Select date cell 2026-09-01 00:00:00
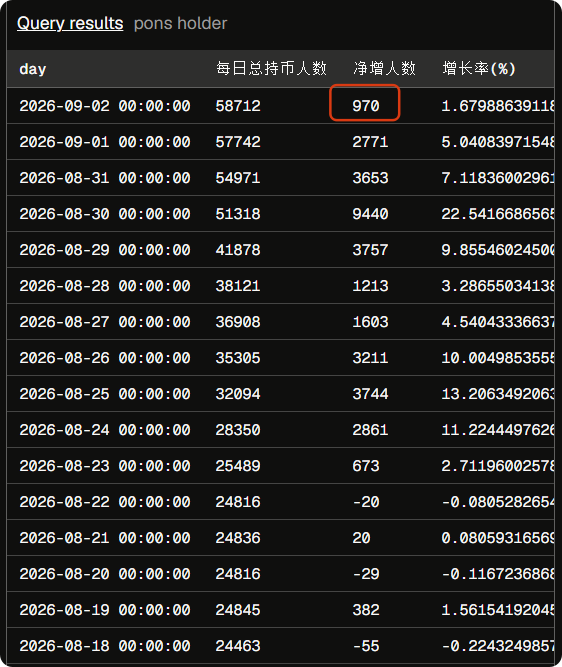562x667 pixels. pos(105,142)
